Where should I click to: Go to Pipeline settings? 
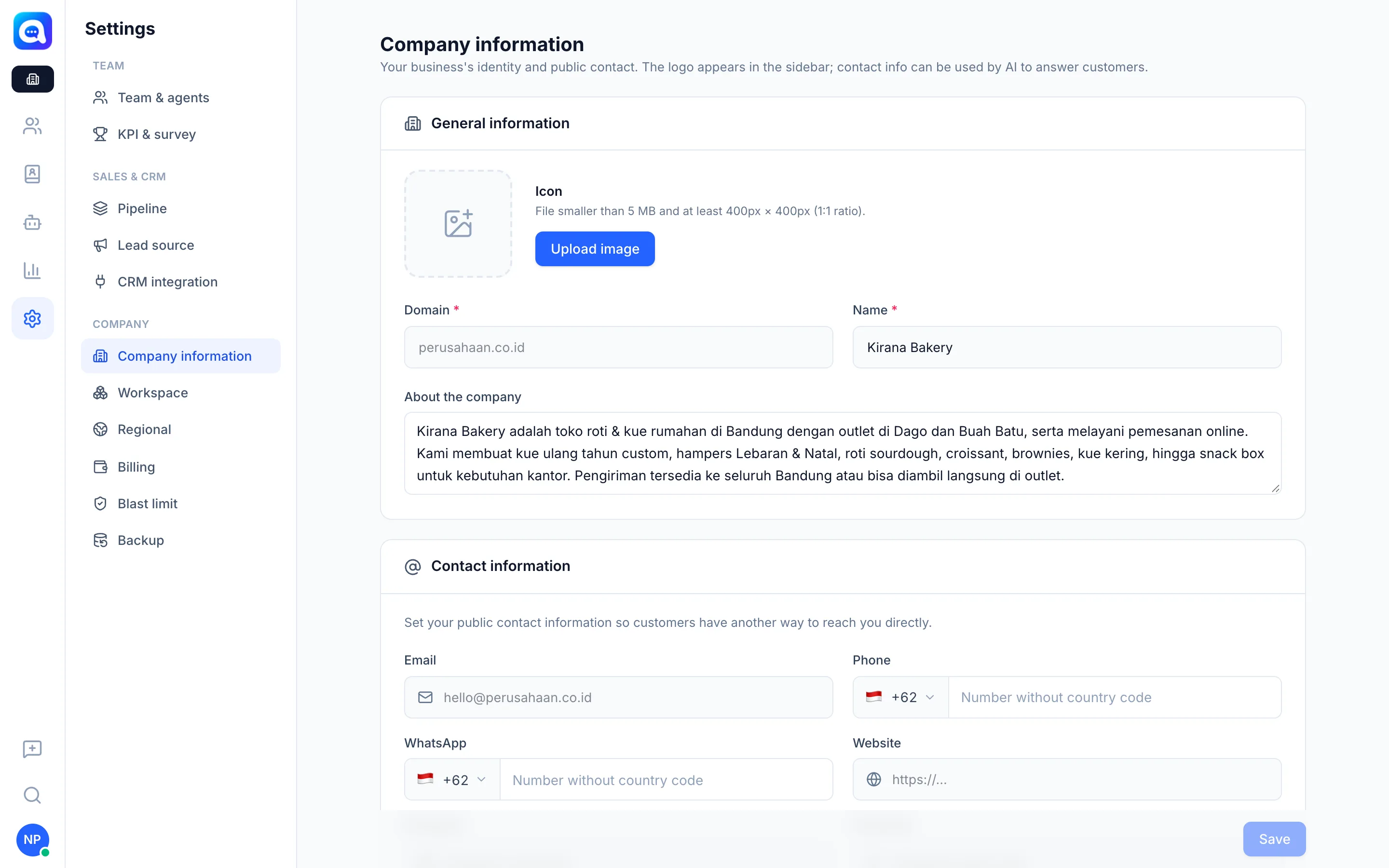(x=181, y=208)
